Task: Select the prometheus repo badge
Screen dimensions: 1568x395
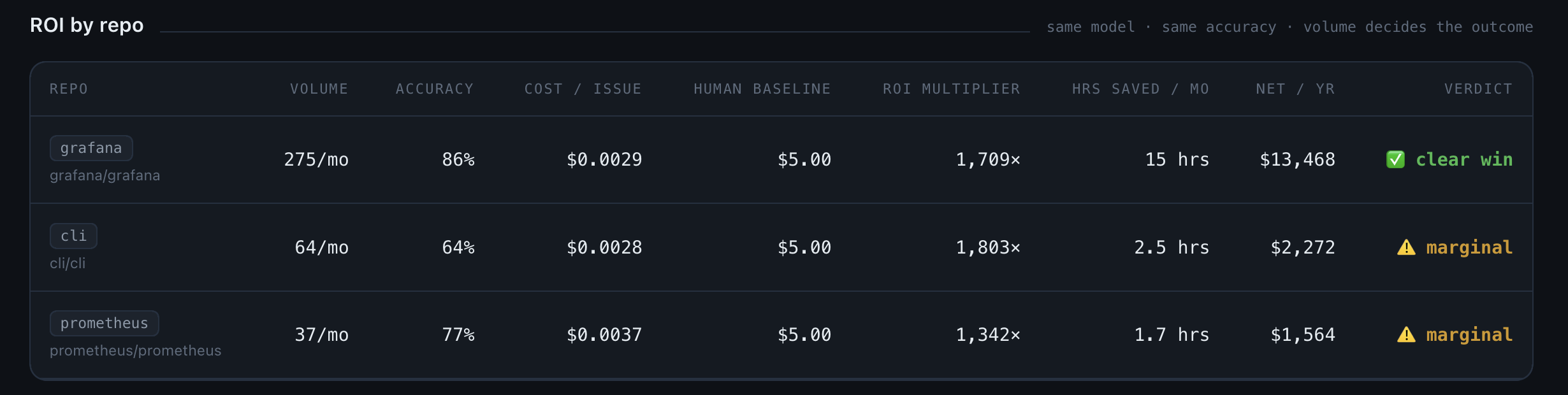Action: coord(105,323)
